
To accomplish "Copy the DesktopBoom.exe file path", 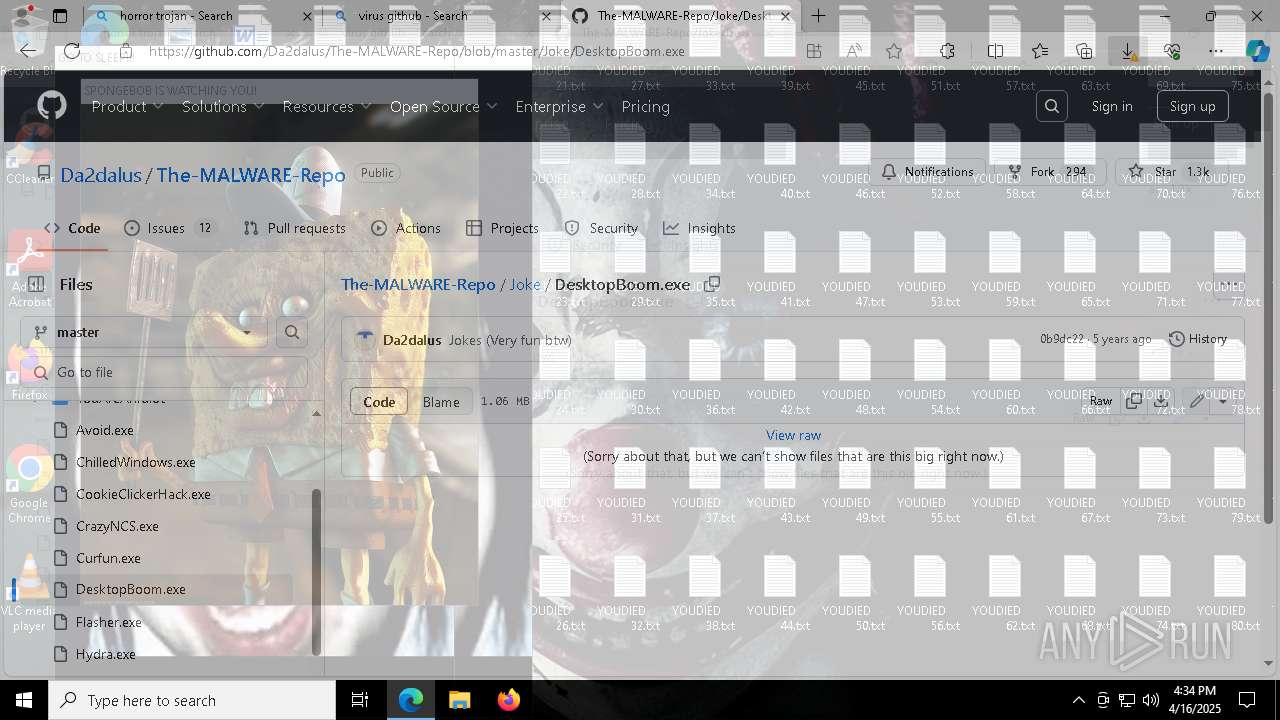I will pos(712,284).
